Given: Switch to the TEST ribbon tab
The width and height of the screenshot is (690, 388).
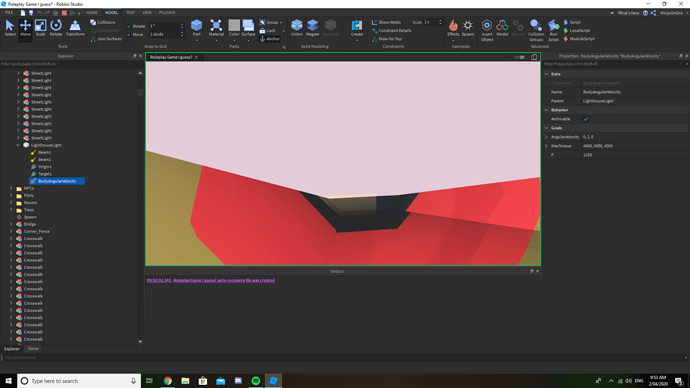Looking at the screenshot, I should coord(130,13).
